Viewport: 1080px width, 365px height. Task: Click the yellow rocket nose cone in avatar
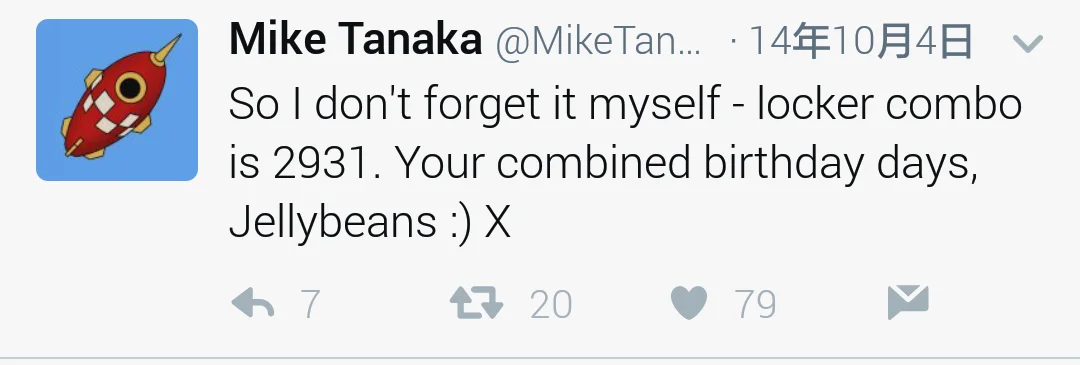point(167,50)
